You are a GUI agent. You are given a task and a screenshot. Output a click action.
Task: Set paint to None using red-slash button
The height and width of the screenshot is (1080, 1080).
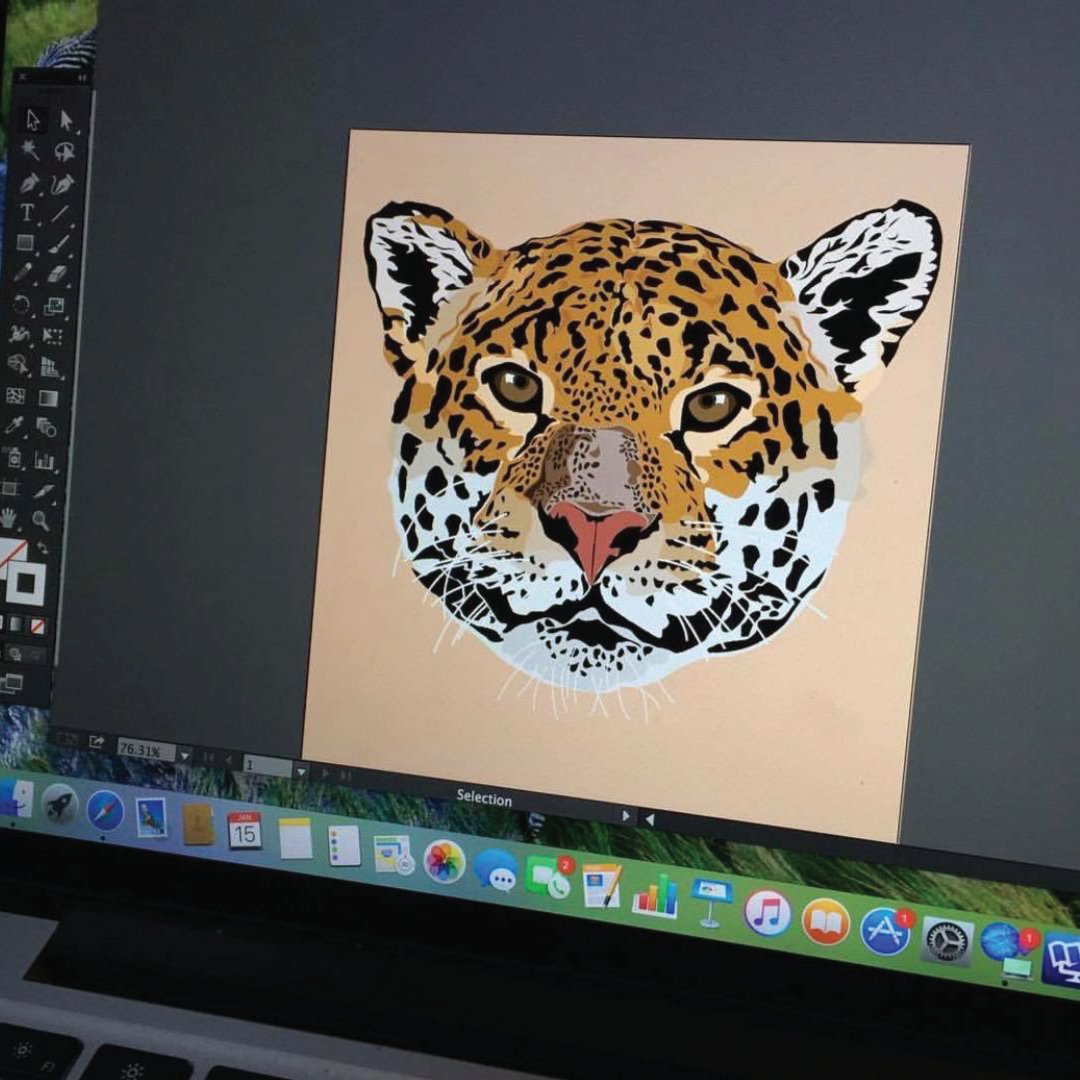point(37,626)
